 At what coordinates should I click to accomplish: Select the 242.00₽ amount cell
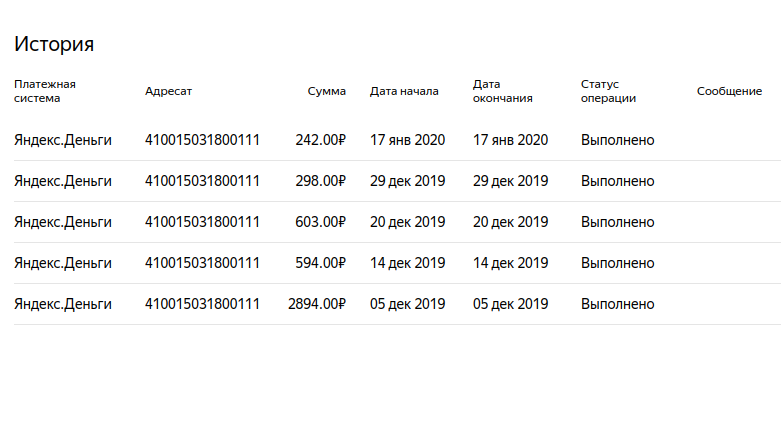coord(320,140)
